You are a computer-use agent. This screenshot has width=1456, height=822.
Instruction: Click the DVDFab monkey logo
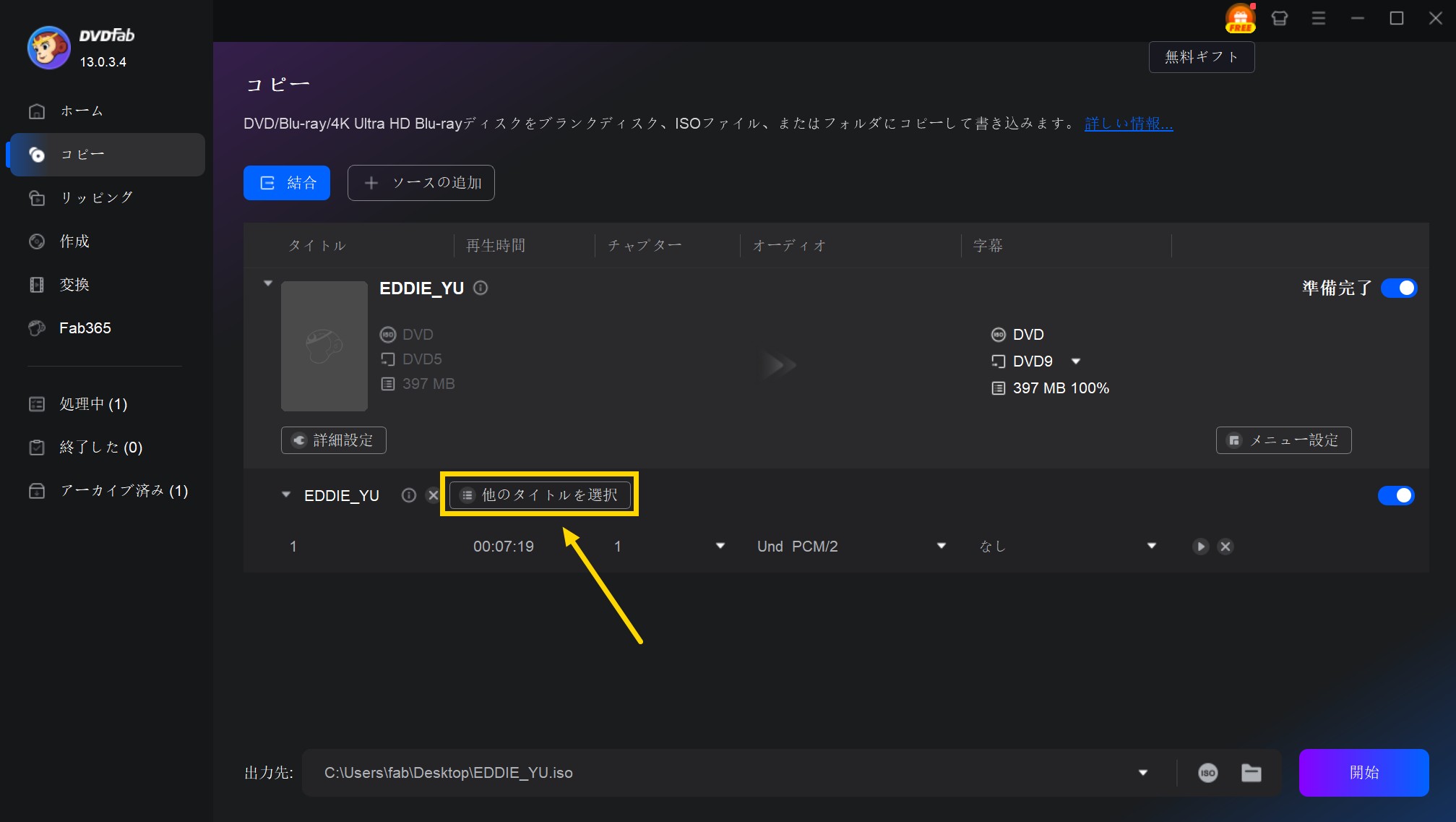[x=48, y=48]
